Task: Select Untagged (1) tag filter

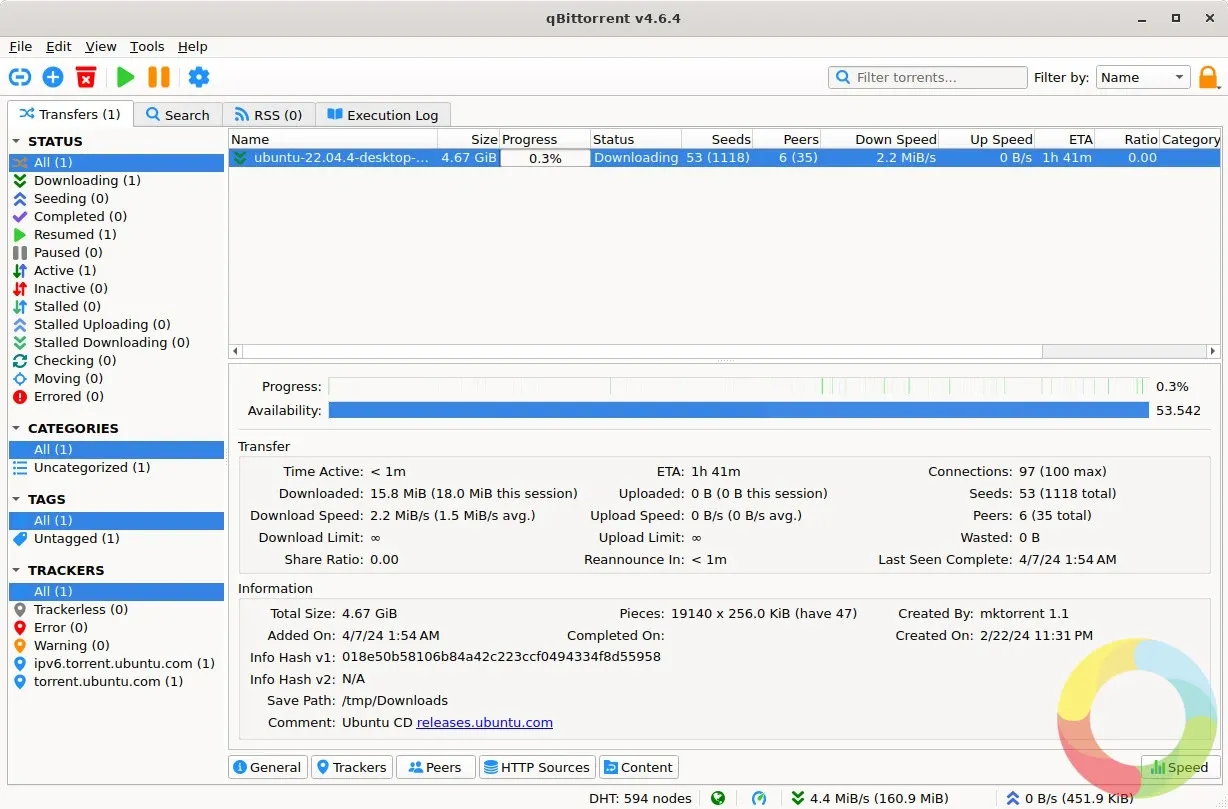Action: [x=116, y=538]
